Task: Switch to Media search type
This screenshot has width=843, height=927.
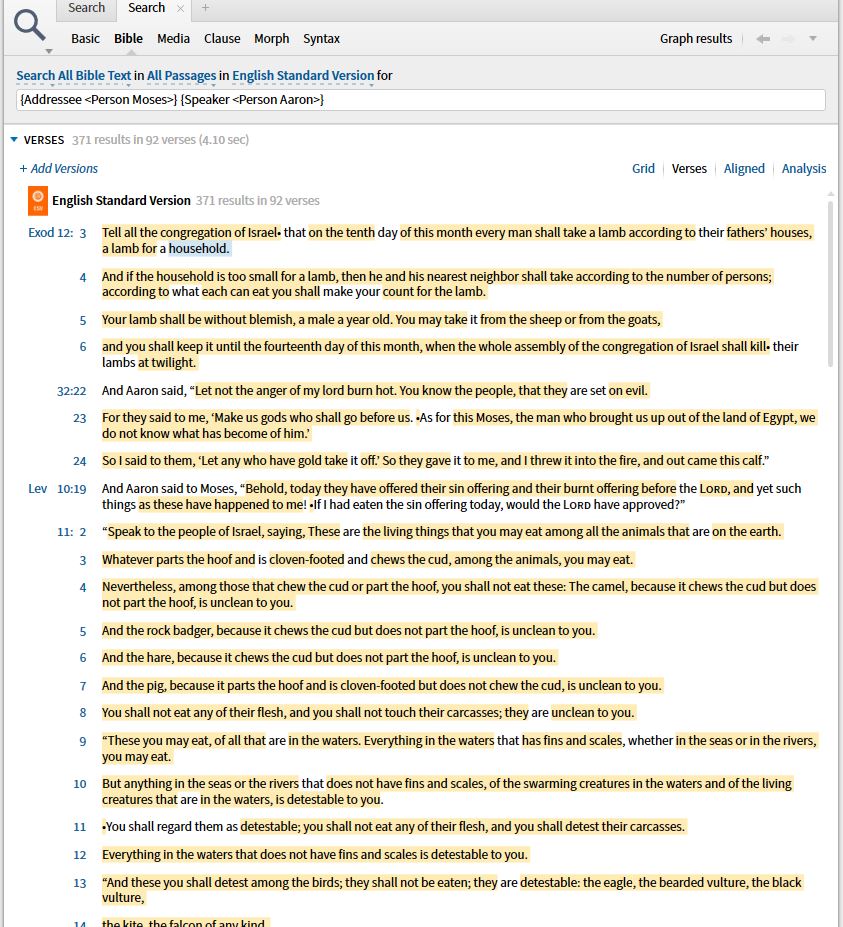Action: [173, 38]
